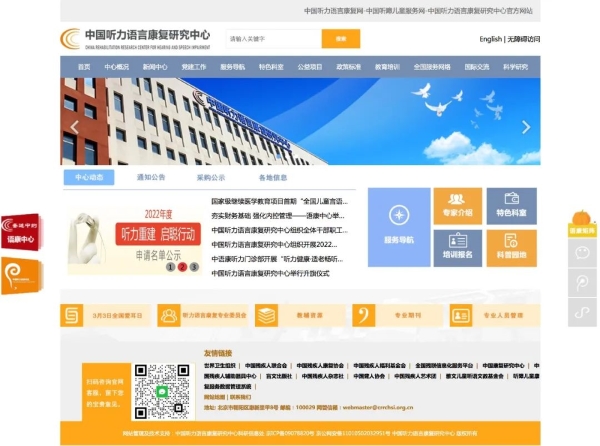This screenshot has height=446, width=600.
Task: Click the pumpkin 语康矩阵 sidebar icon
Action: [x=582, y=223]
